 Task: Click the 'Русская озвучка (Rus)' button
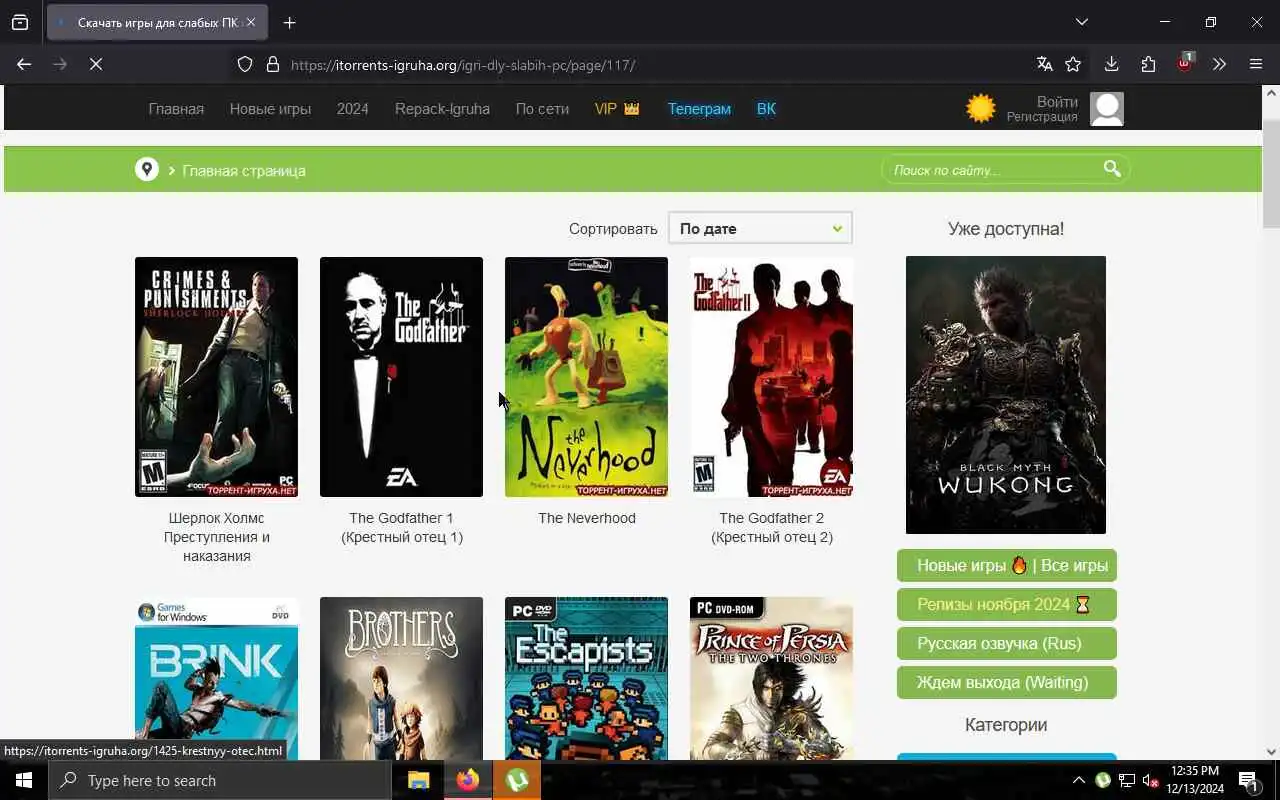point(1007,643)
